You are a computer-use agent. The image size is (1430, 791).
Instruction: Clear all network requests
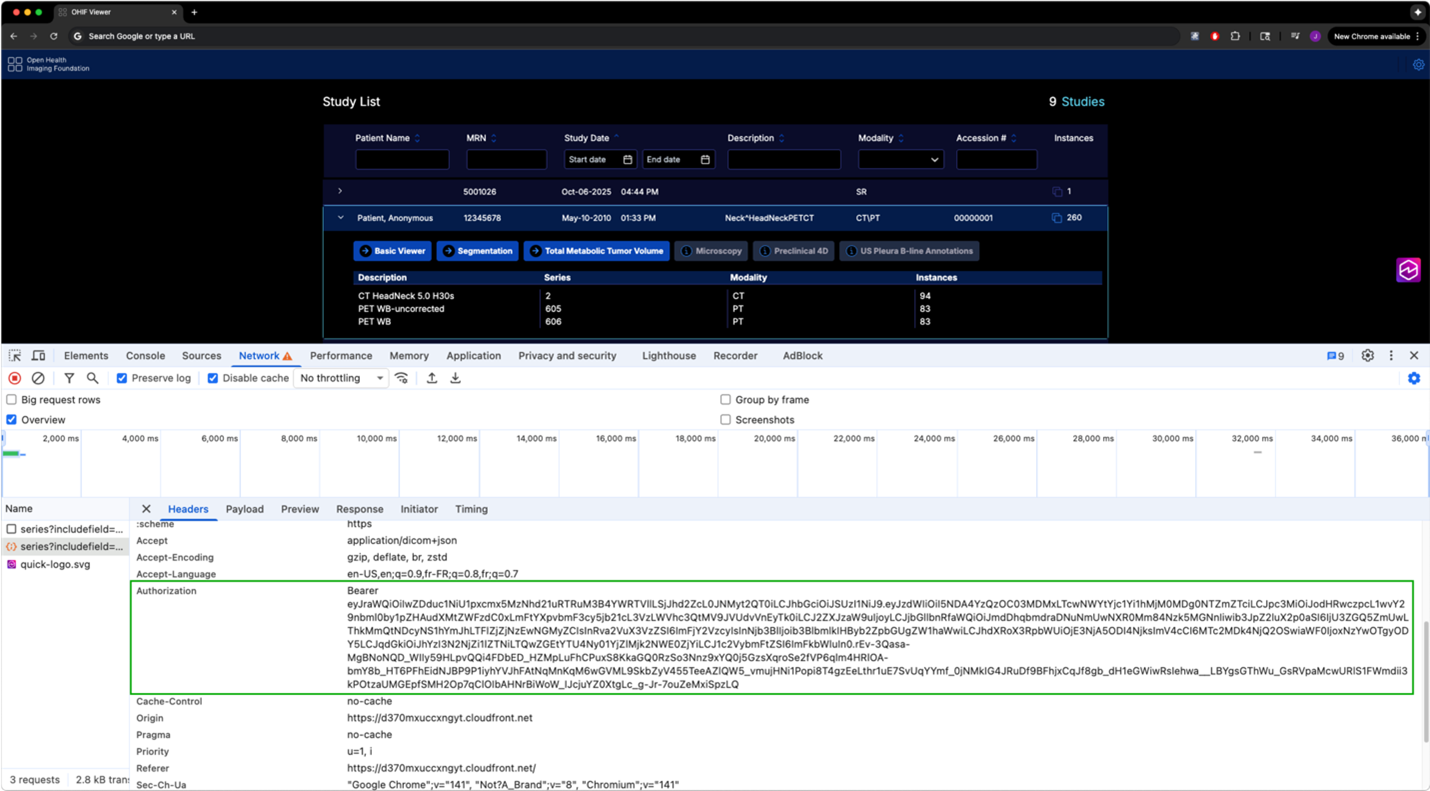pyautogui.click(x=38, y=378)
